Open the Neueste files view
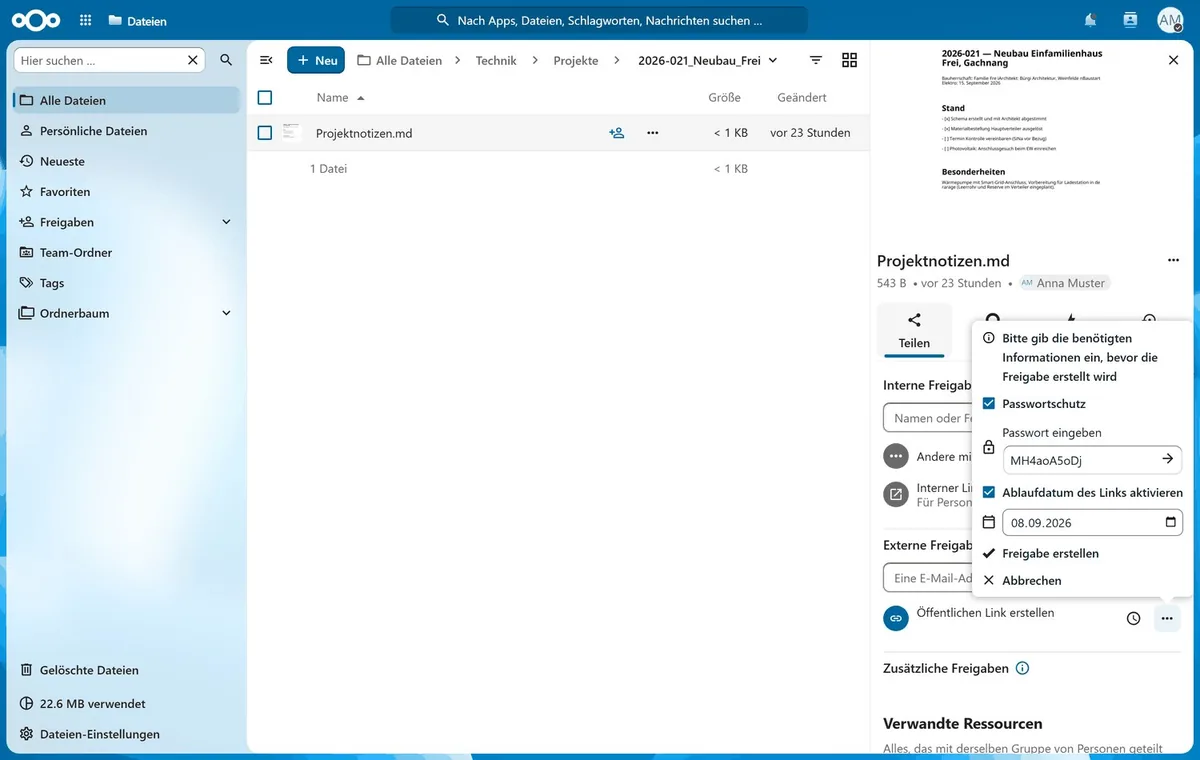Screen dimensions: 1200x760 (x=126, y=161)
